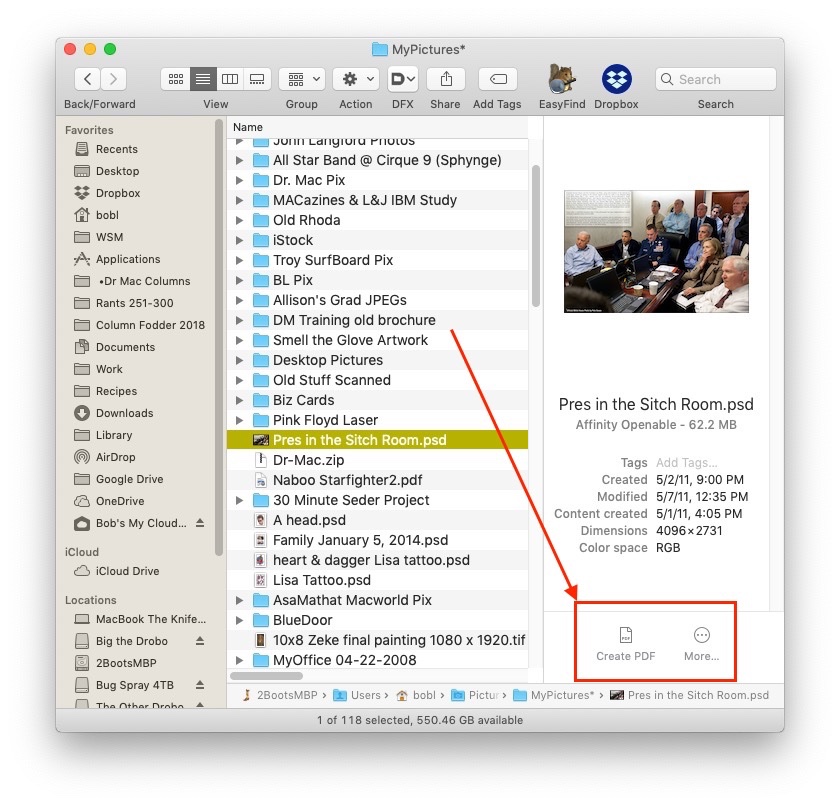Click Add Tags field in preview
Screen dimensions: 840x806
[x=686, y=463]
